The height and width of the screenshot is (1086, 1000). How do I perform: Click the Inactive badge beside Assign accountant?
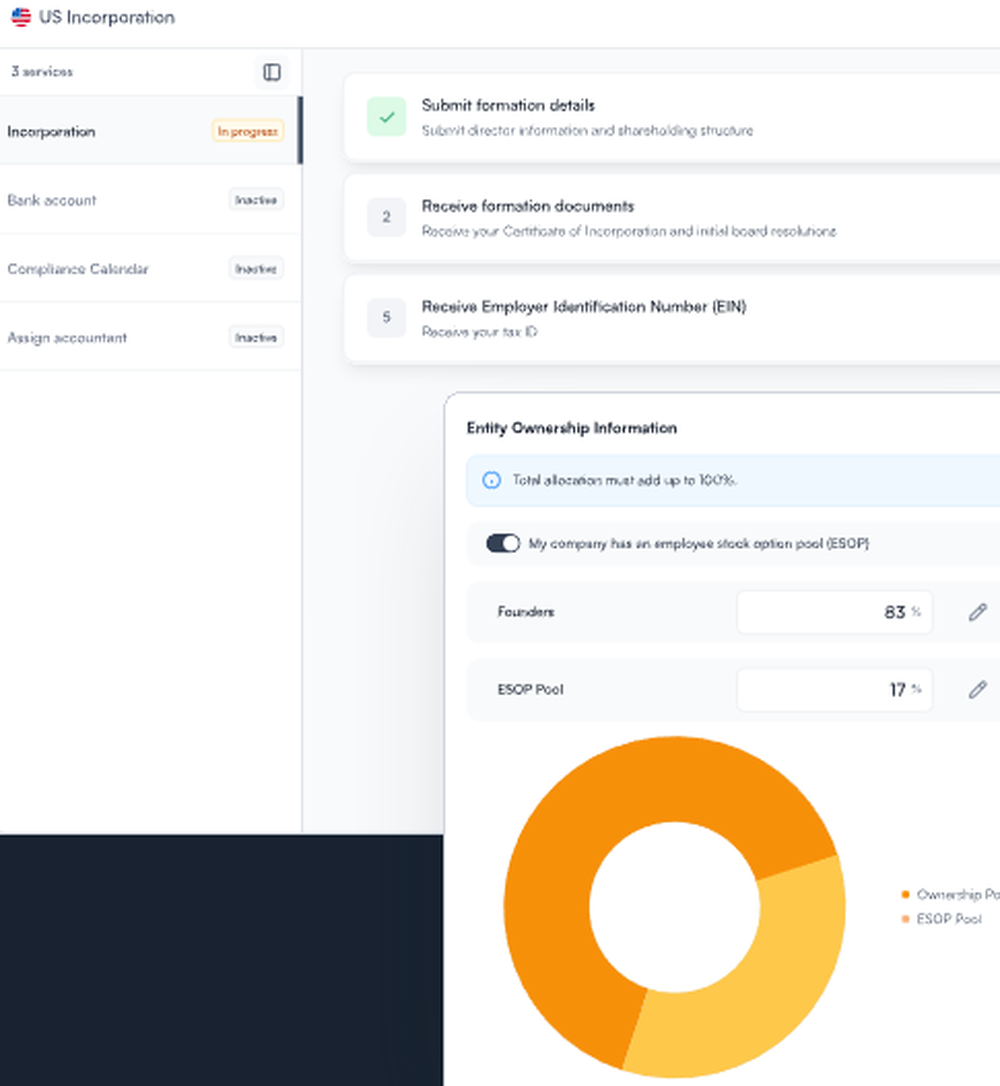[256, 337]
